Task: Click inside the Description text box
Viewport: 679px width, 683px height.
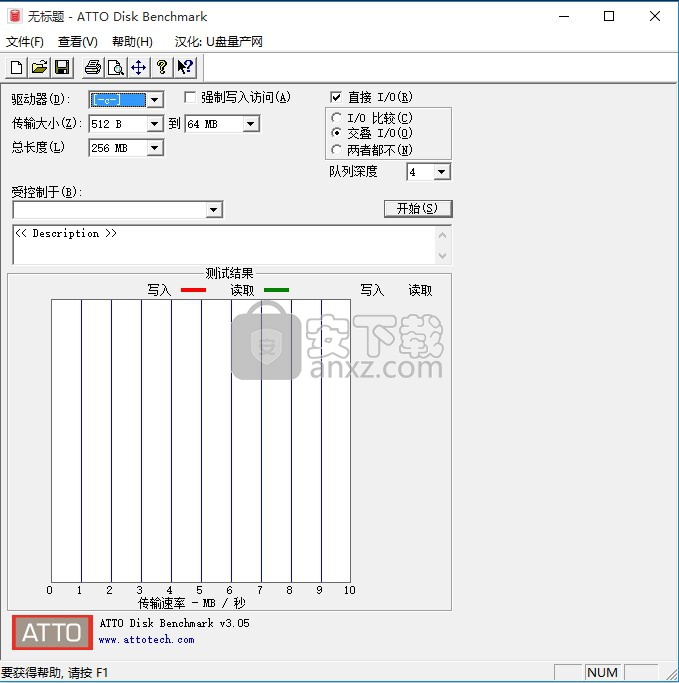Action: coord(224,245)
